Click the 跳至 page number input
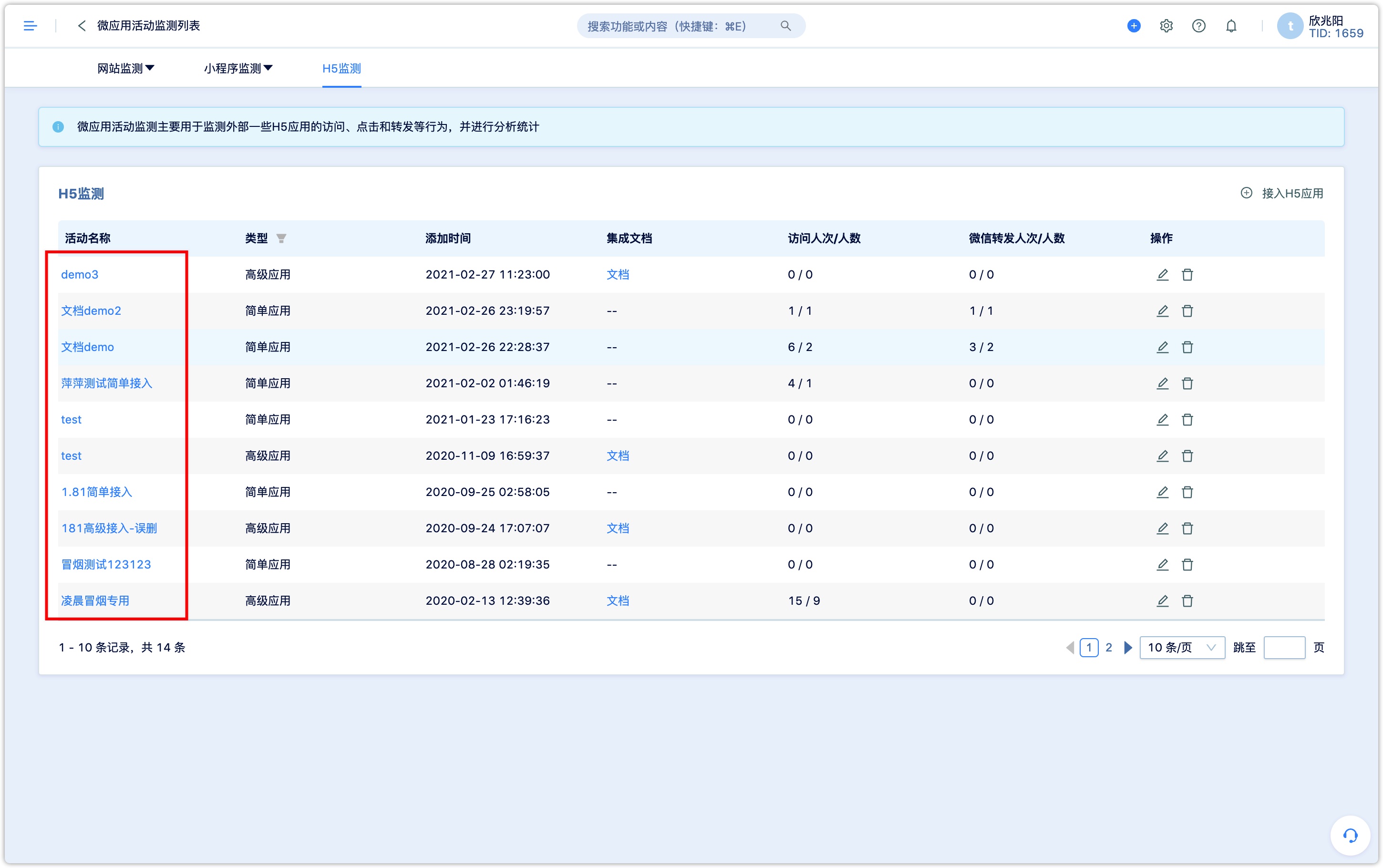Screen dimensions: 1383x868 tap(1284, 648)
